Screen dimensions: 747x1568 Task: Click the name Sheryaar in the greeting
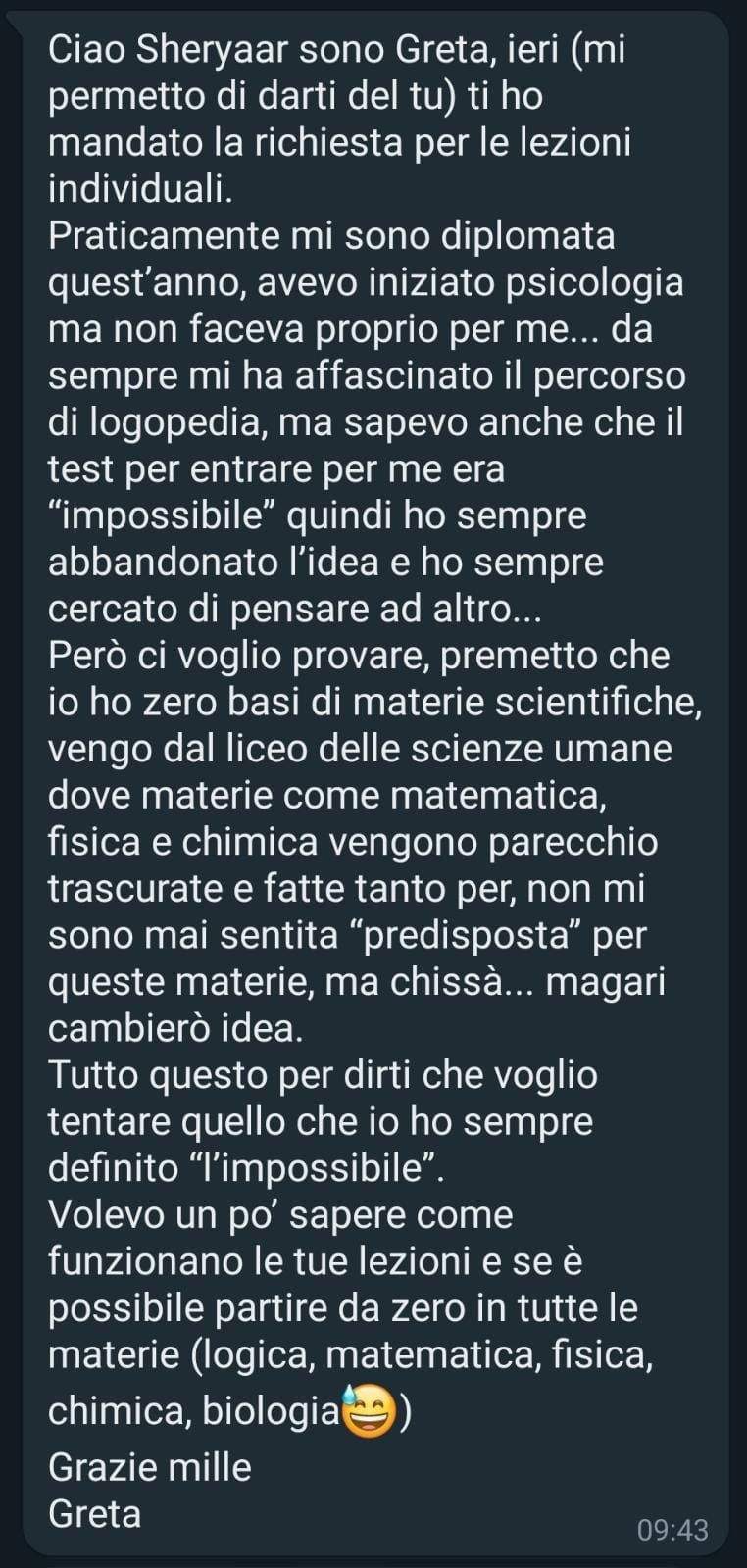coord(205,51)
